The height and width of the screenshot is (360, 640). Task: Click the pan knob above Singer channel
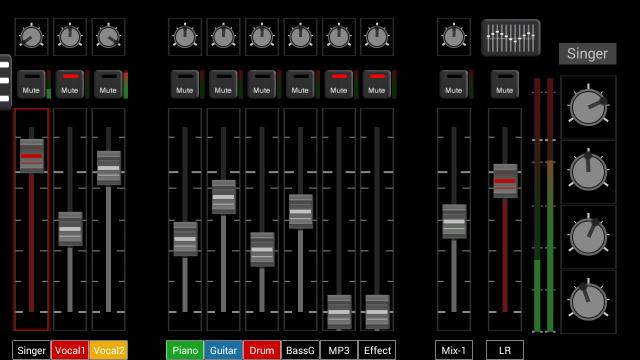[x=31, y=37]
